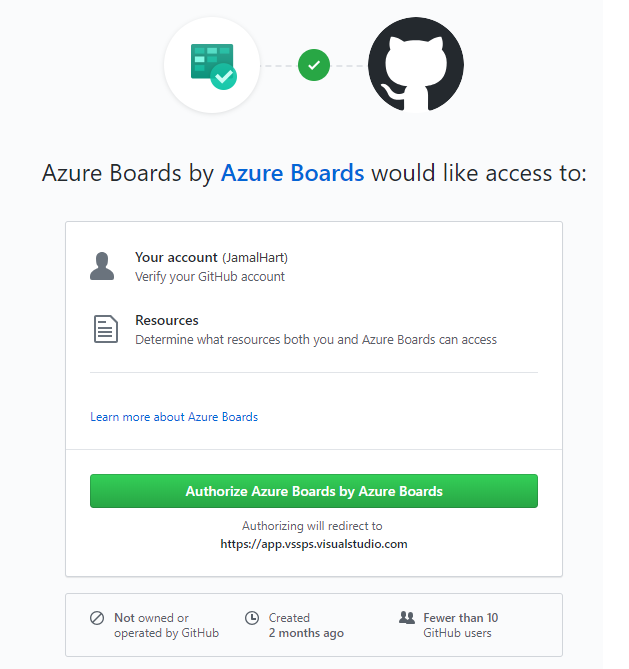Click the Created 2 months ago text

coord(306,625)
